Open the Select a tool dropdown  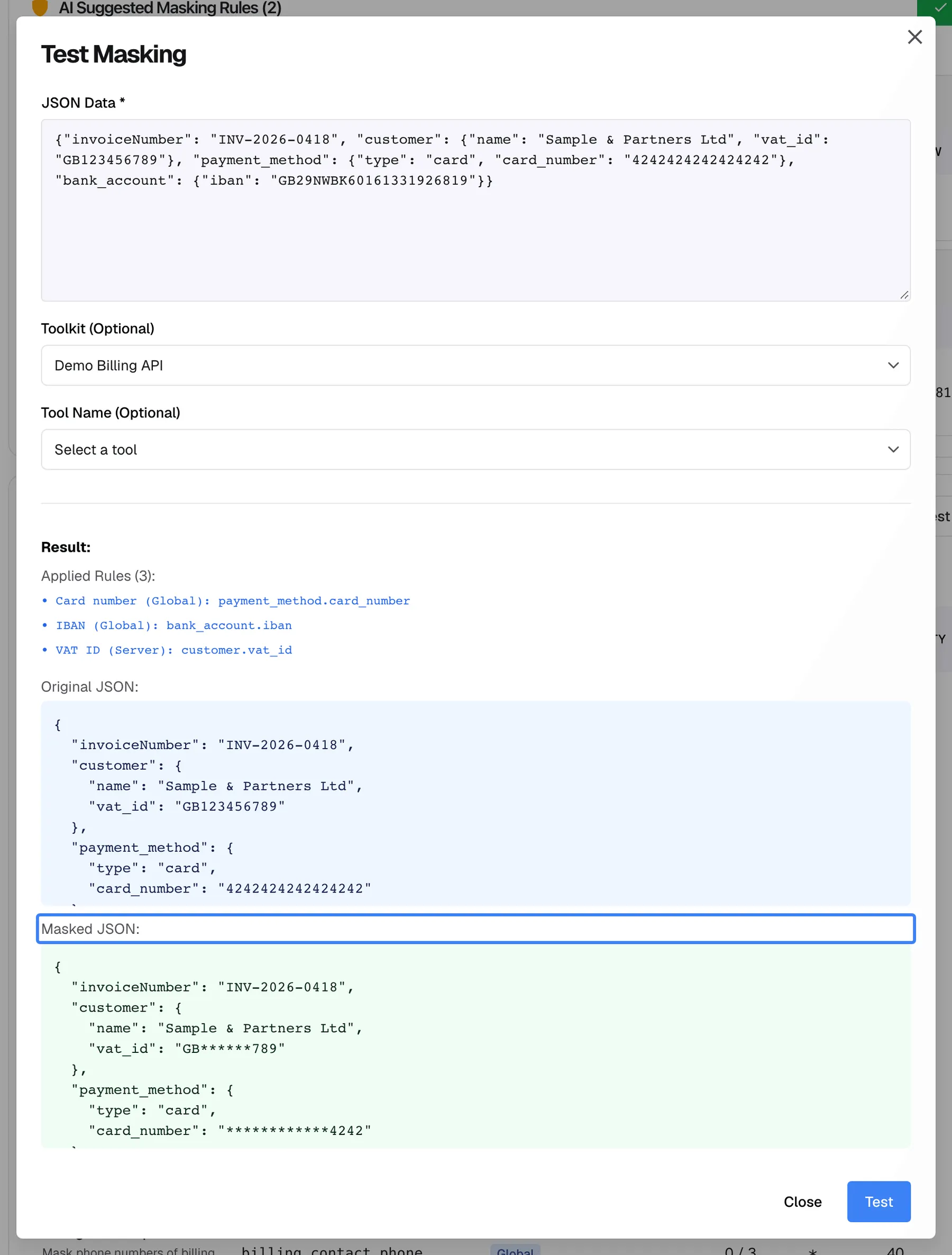tap(475, 449)
